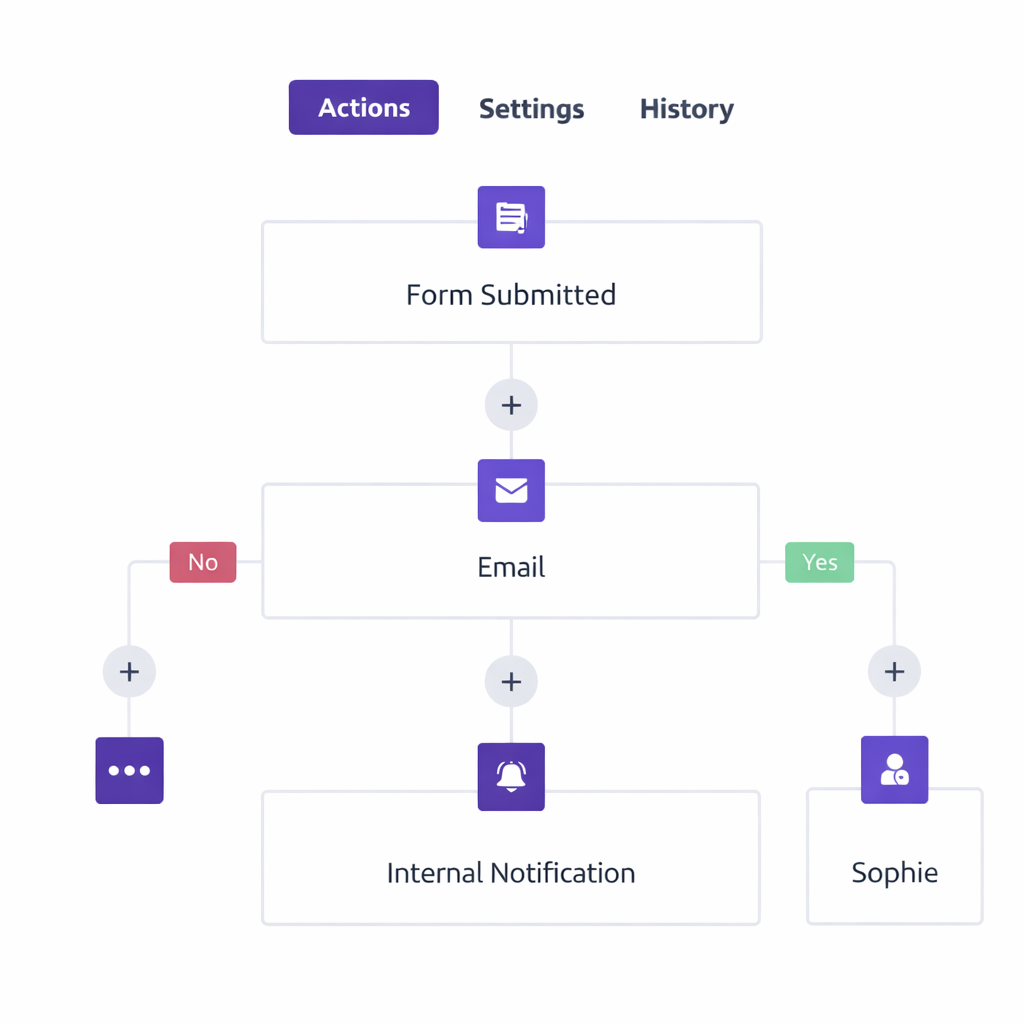Add step on the Yes branch
This screenshot has height=1024, width=1024.
pyautogui.click(x=894, y=671)
